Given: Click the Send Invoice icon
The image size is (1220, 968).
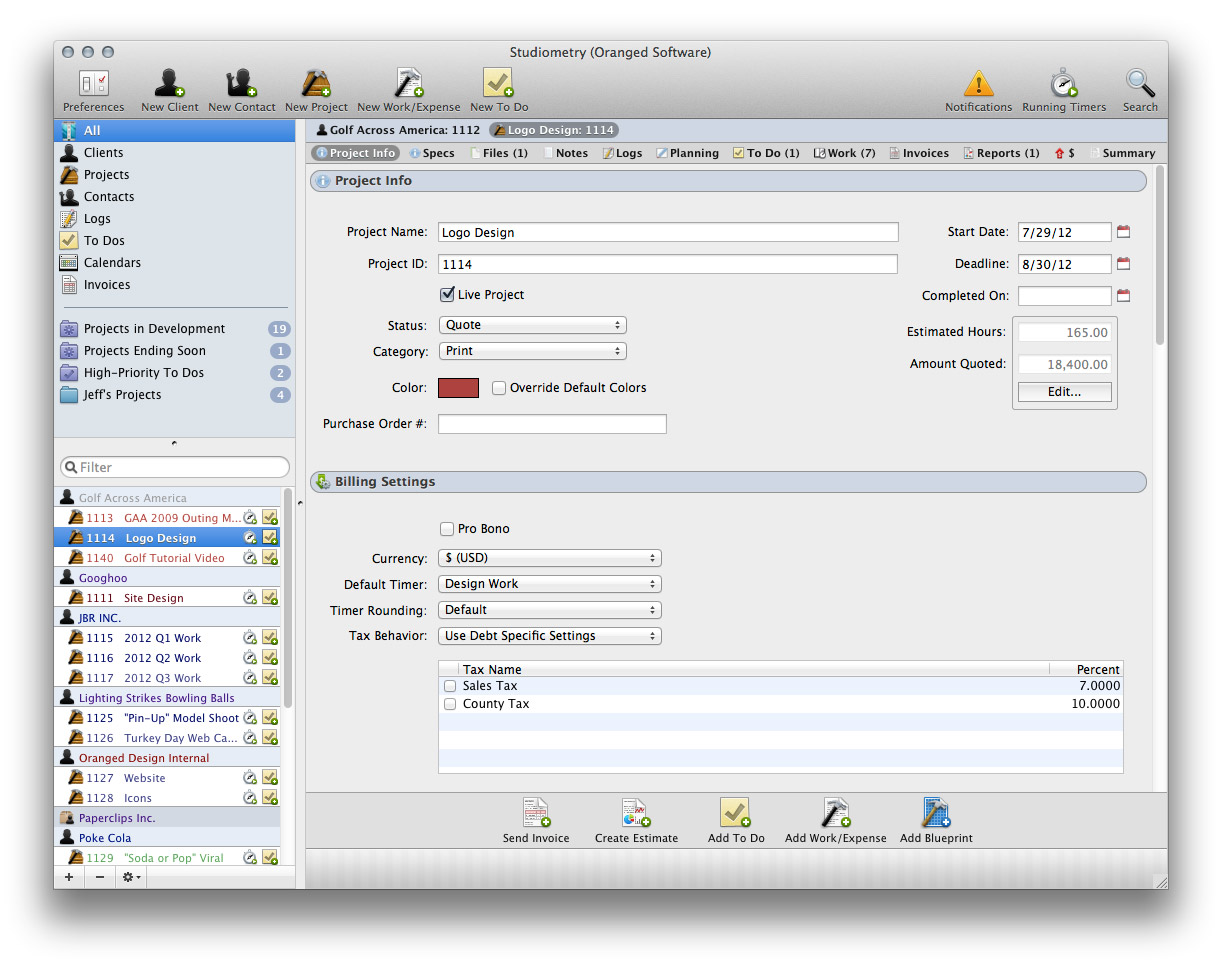Looking at the screenshot, I should 536,813.
